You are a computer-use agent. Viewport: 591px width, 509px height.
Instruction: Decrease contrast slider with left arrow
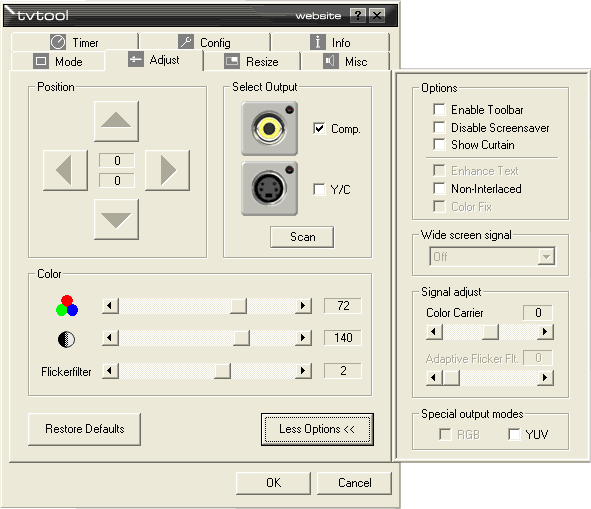tap(110, 338)
